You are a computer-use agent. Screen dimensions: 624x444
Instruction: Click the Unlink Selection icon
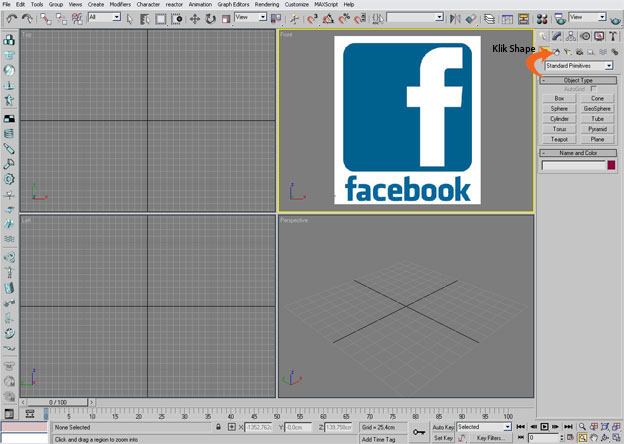point(61,19)
